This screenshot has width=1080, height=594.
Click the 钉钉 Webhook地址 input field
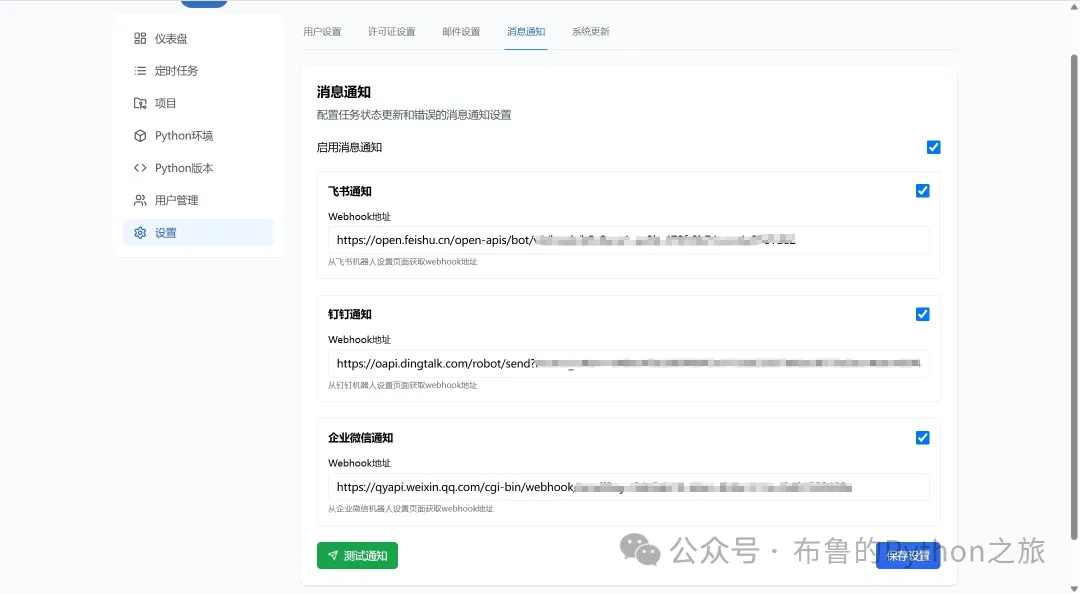[628, 363]
